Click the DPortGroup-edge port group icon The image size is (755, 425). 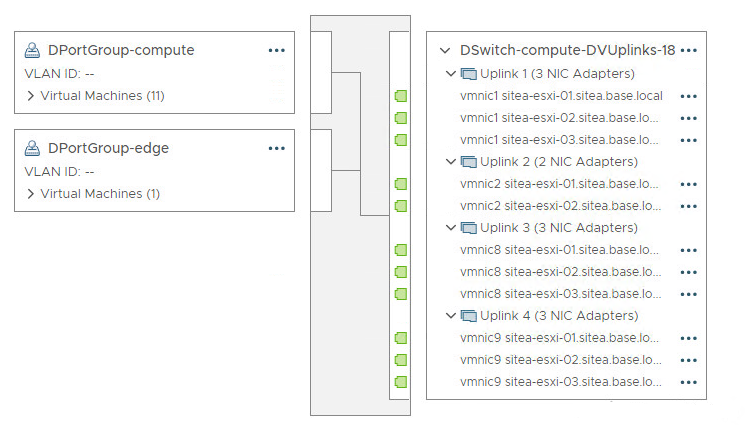(33, 148)
